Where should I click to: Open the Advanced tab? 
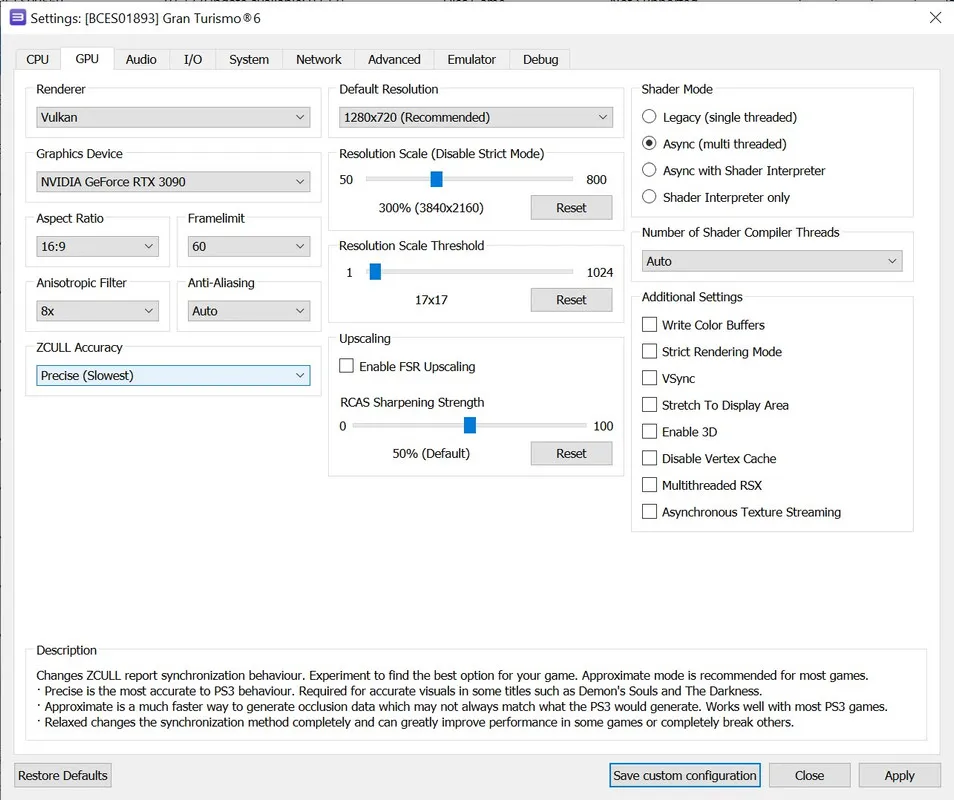(394, 59)
